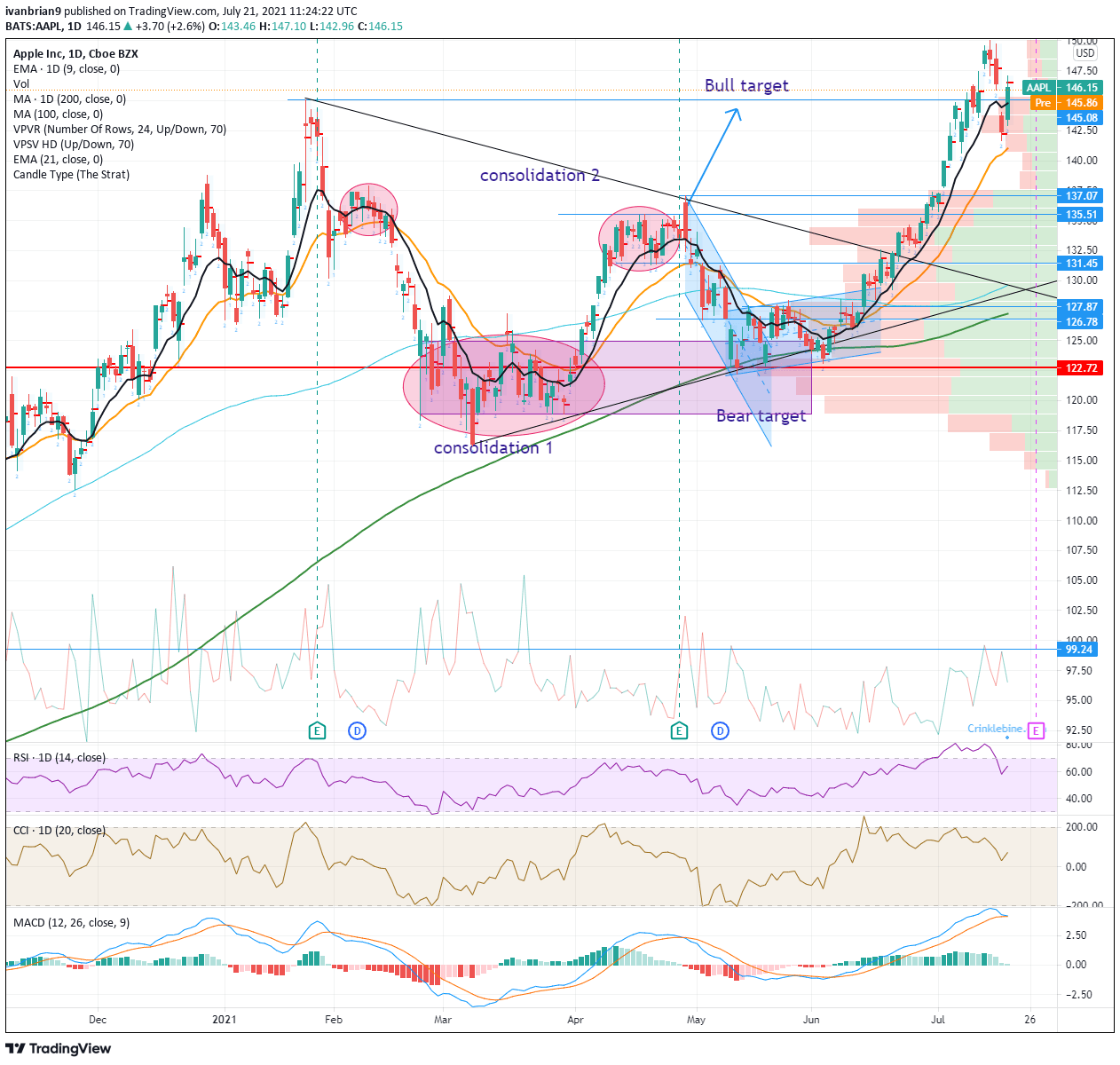Click the CCI 200.00 scale value
The height and width of the screenshot is (1065, 1120).
[x=1082, y=827]
